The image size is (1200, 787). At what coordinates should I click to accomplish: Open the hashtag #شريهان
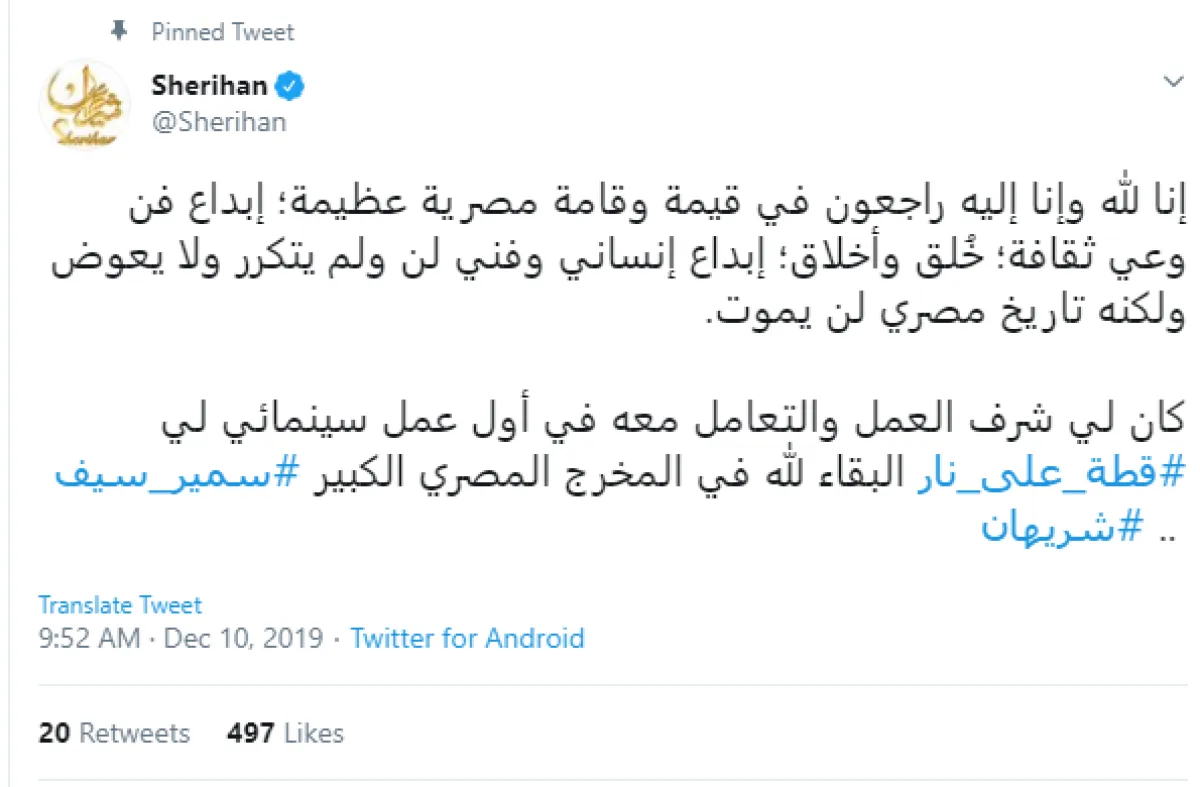1059,526
